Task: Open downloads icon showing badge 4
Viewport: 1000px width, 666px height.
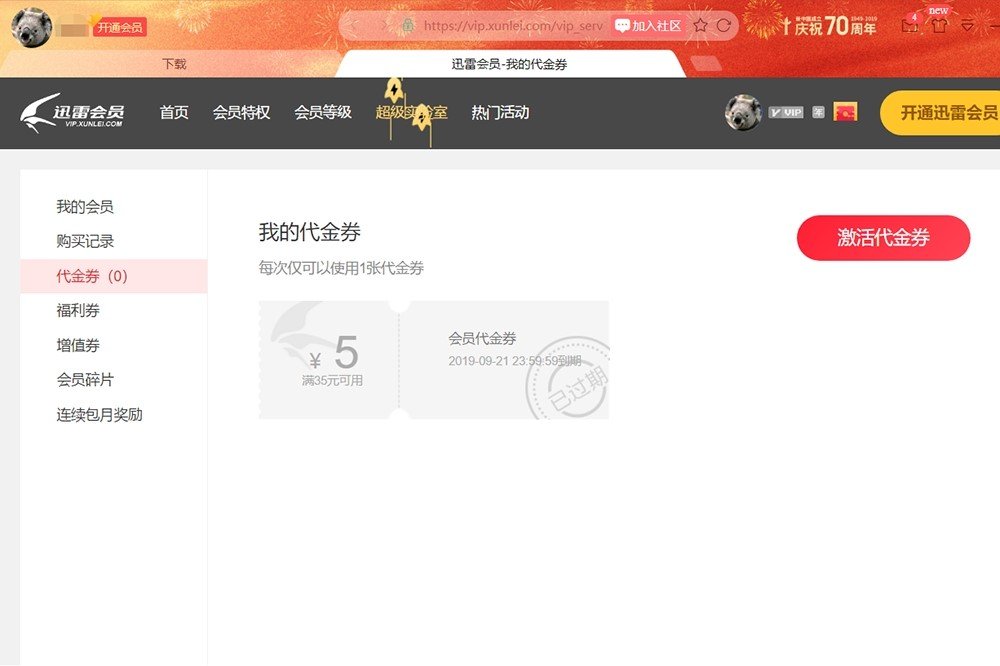Action: coord(910,26)
